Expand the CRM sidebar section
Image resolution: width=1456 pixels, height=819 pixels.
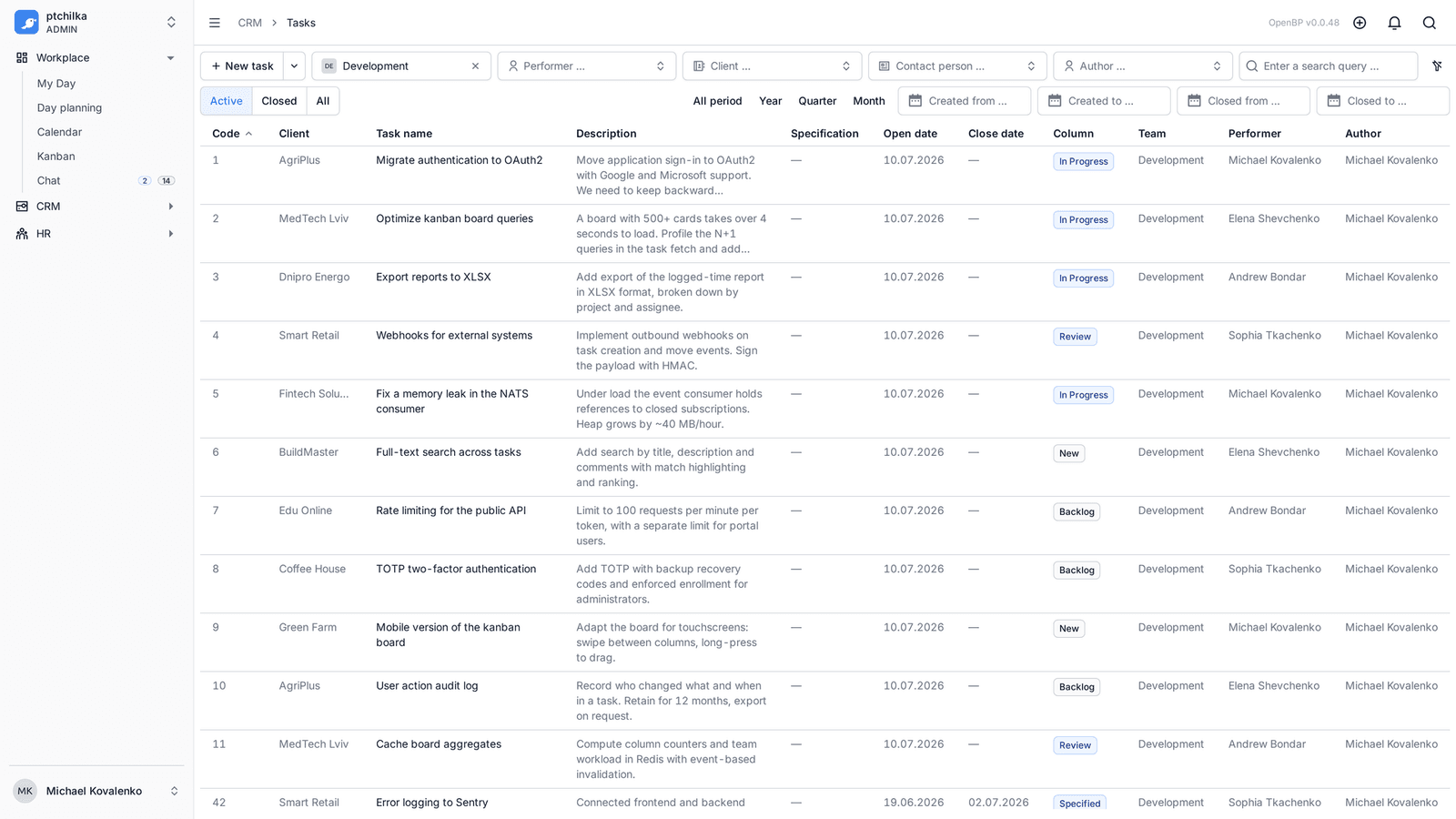point(170,207)
